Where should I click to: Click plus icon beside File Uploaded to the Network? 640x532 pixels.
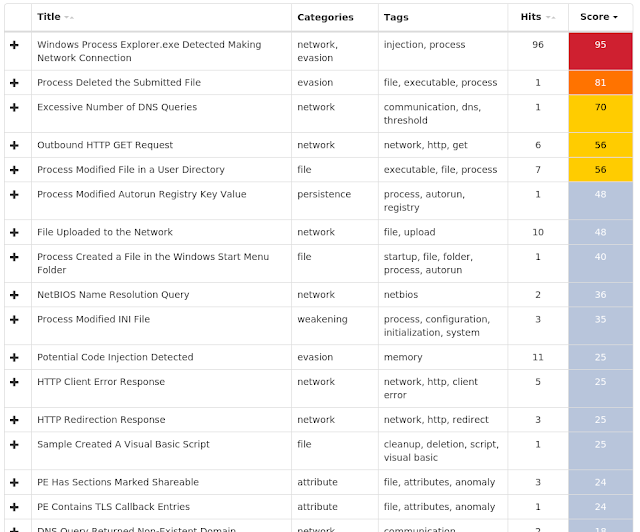coord(15,232)
